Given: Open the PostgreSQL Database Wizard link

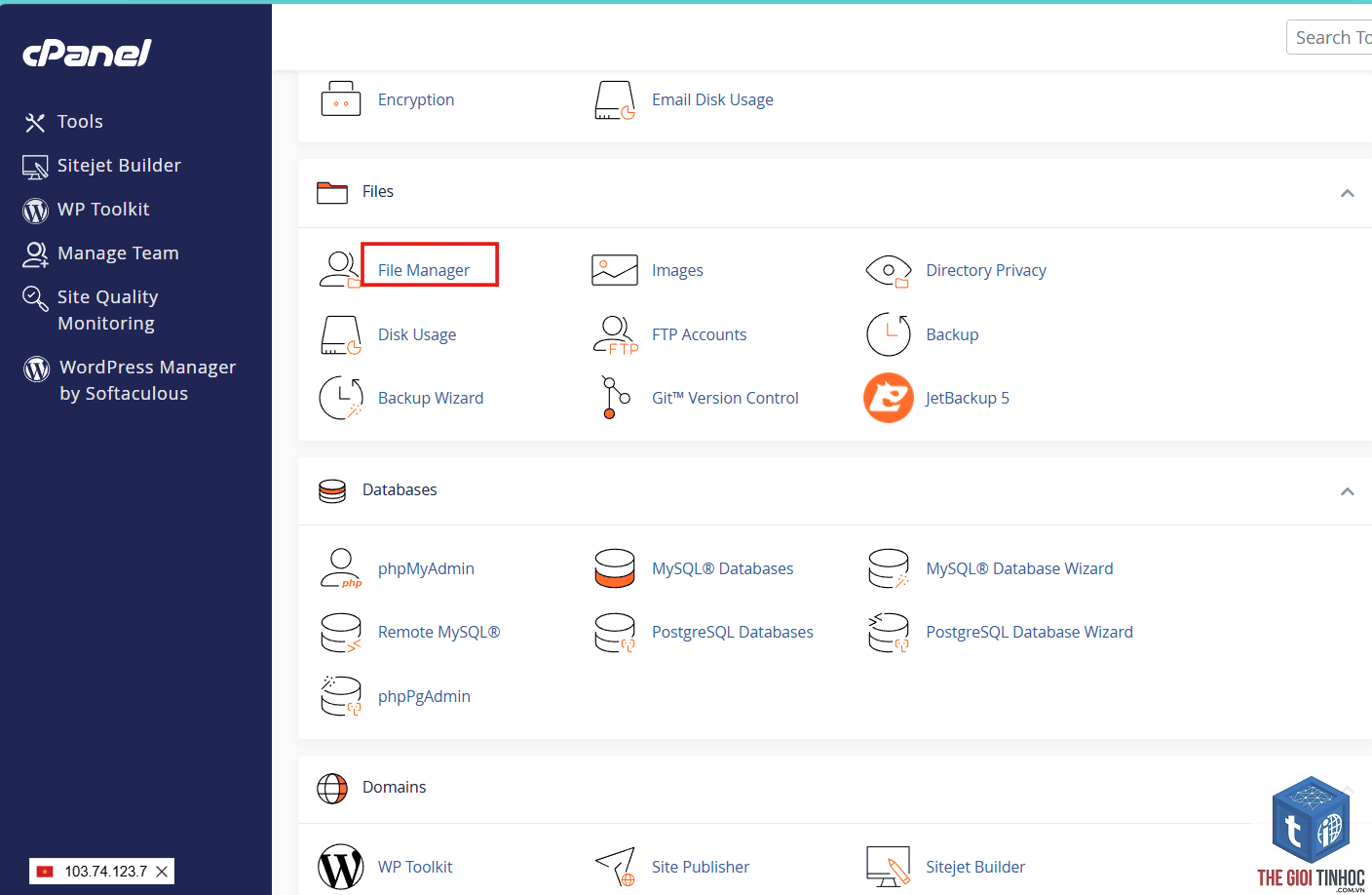Looking at the screenshot, I should [1029, 632].
